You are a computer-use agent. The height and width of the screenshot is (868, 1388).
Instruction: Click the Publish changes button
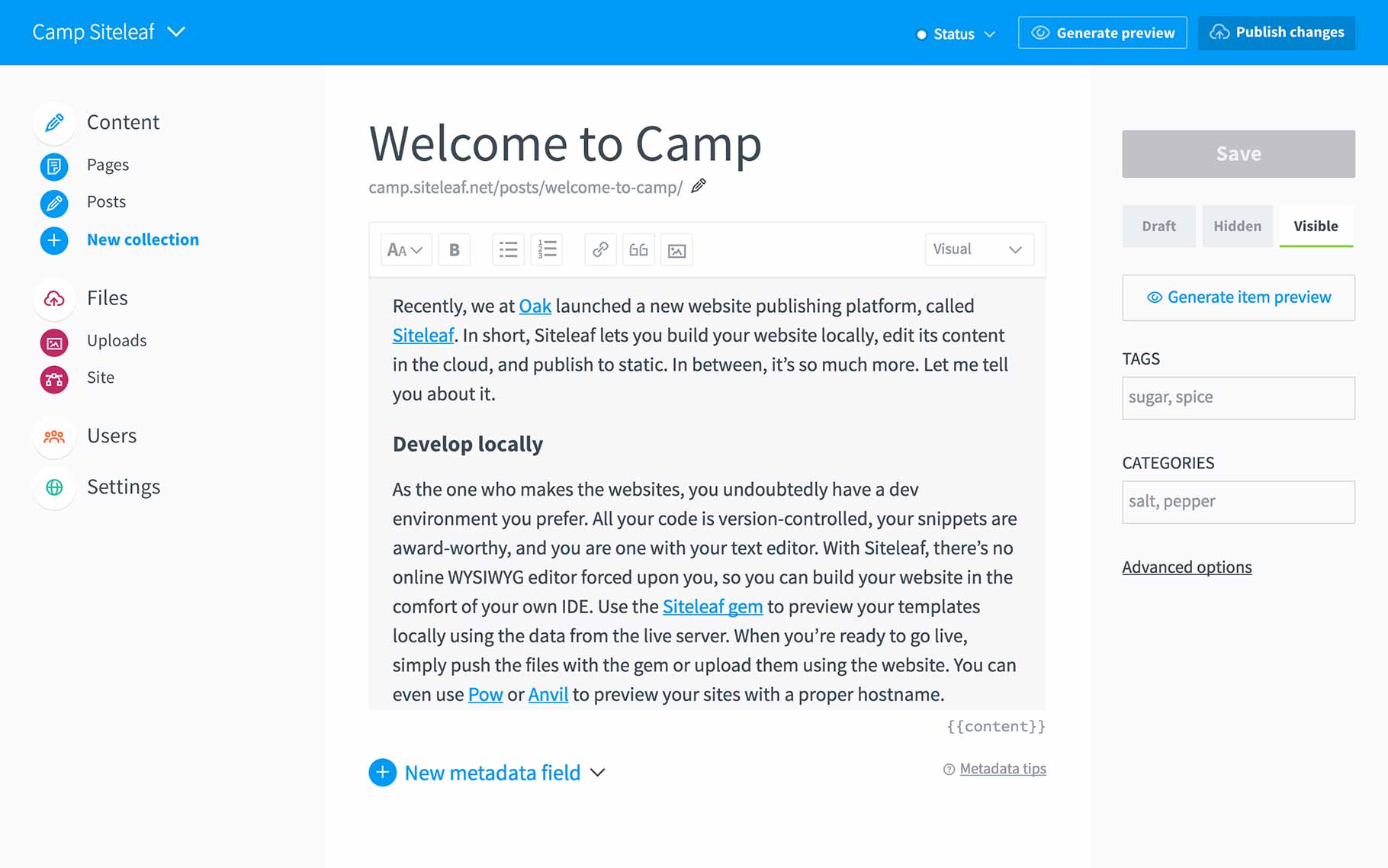coord(1276,33)
